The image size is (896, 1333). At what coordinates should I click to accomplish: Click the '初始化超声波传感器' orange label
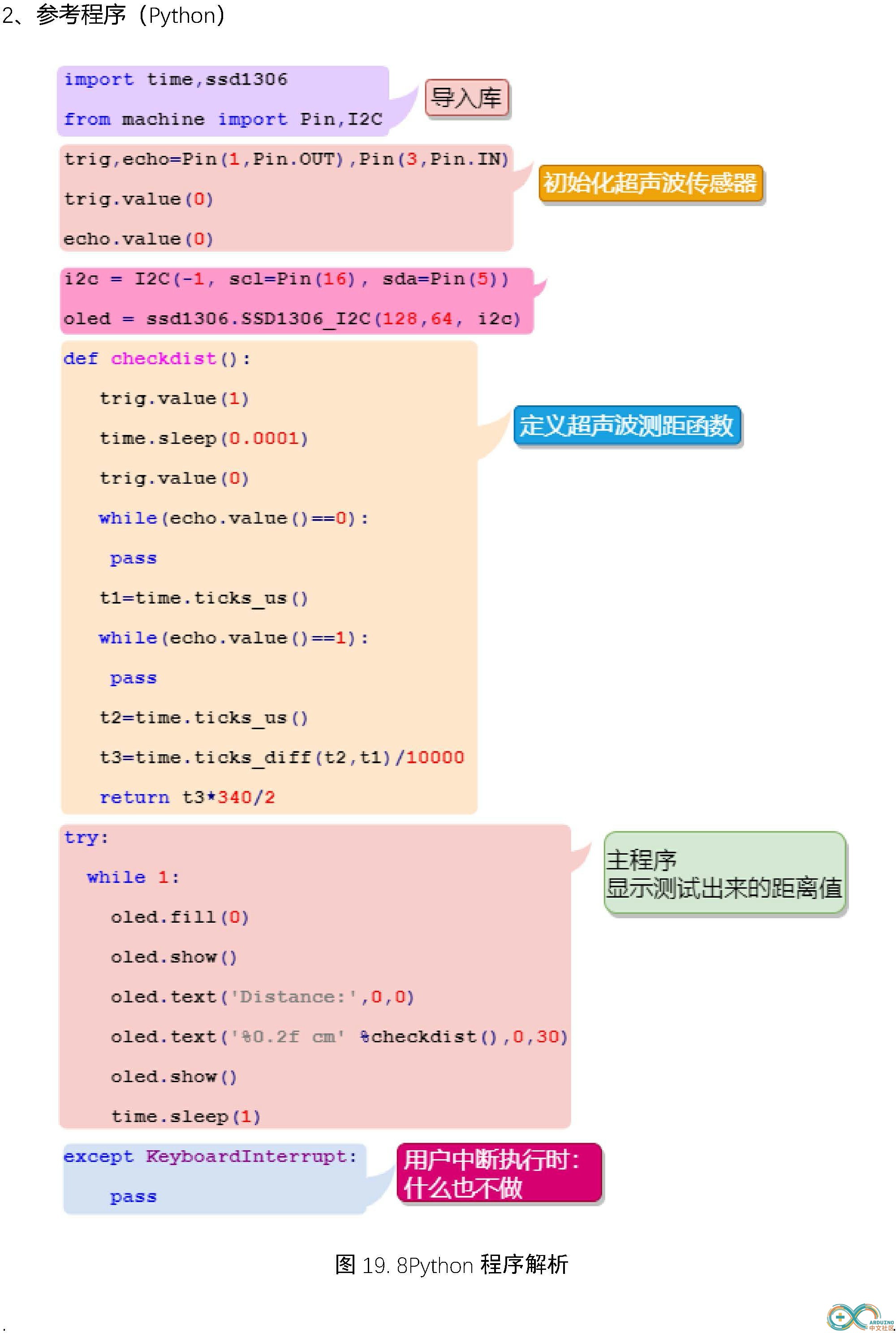click(x=650, y=183)
